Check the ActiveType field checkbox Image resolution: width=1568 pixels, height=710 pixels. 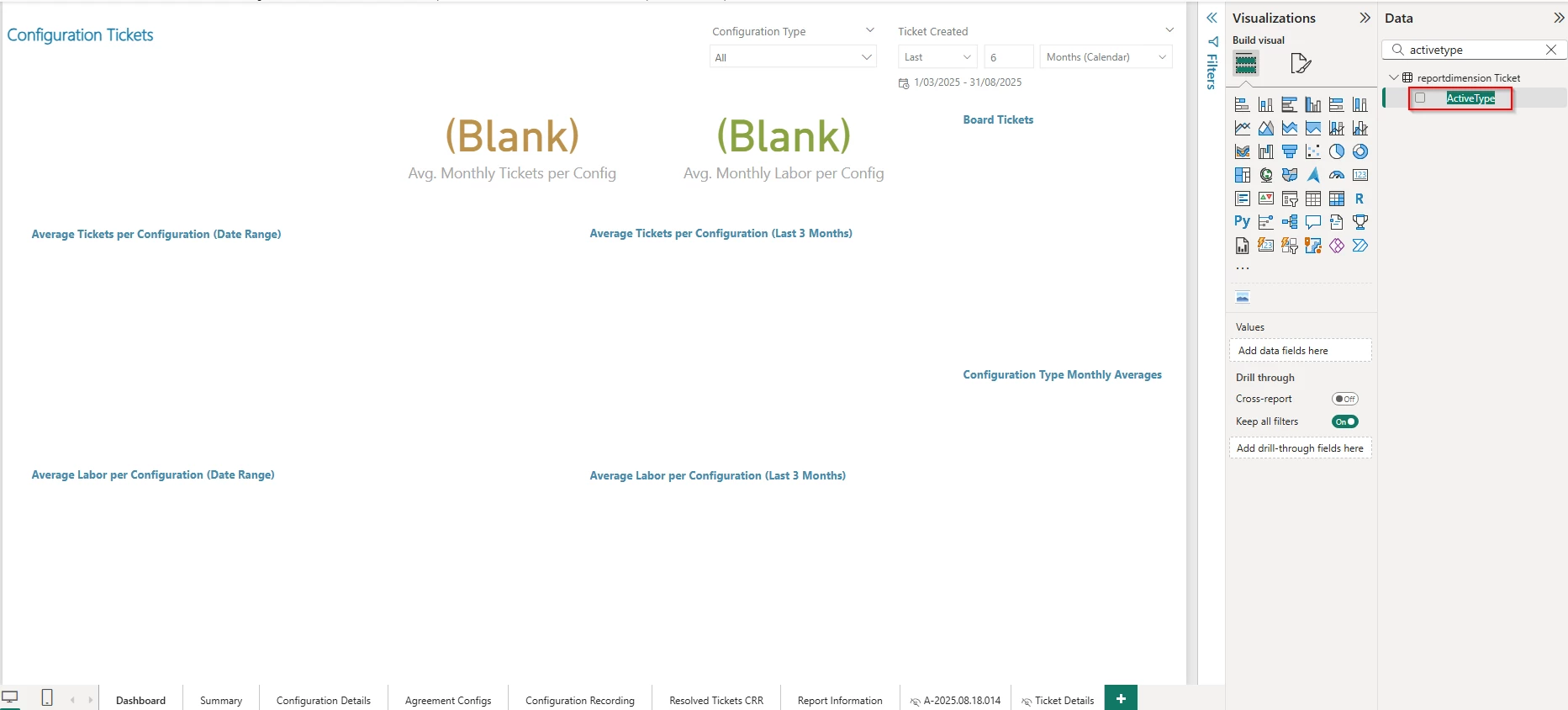1420,98
